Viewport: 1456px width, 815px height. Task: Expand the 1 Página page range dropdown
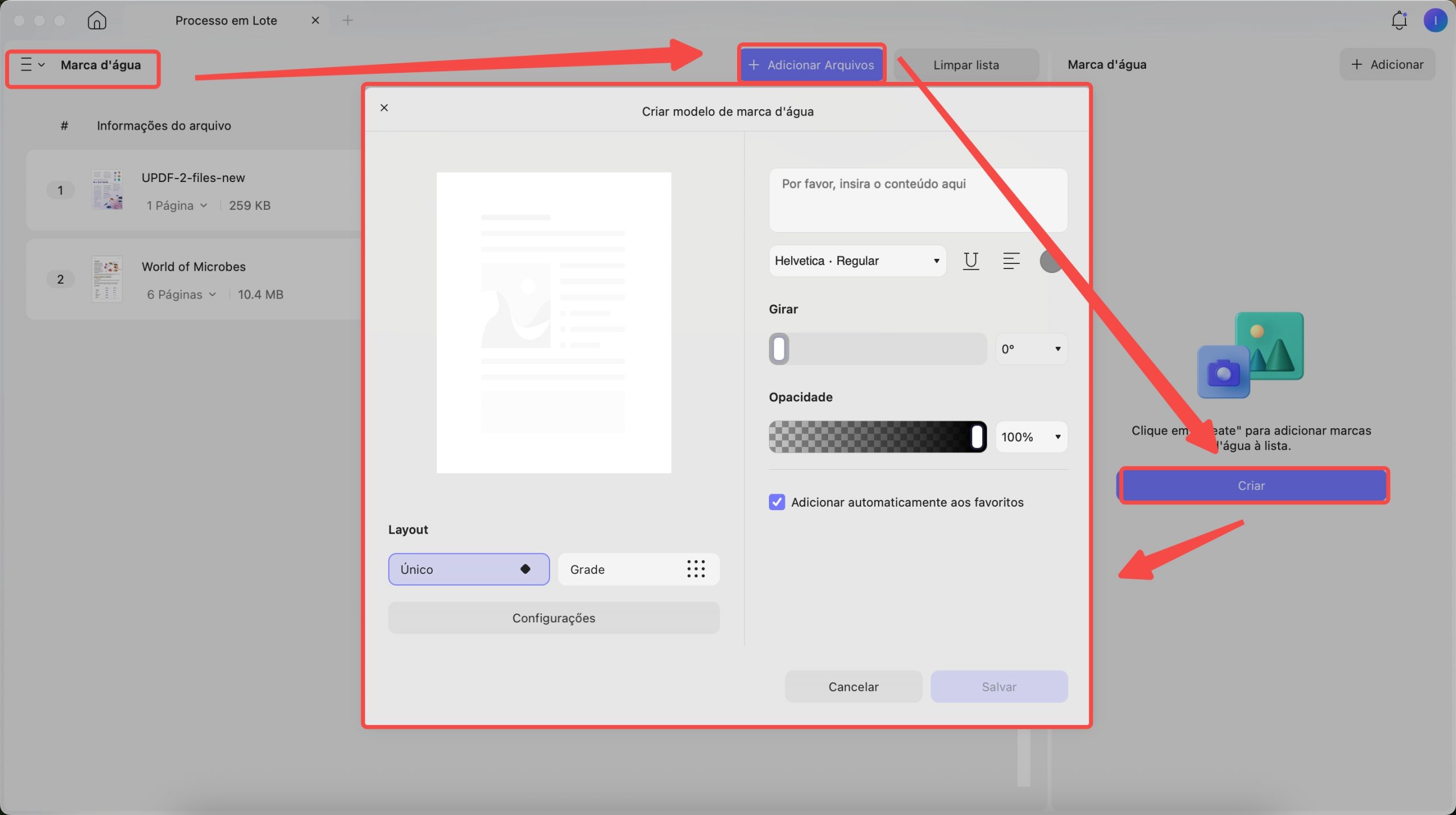coord(177,205)
